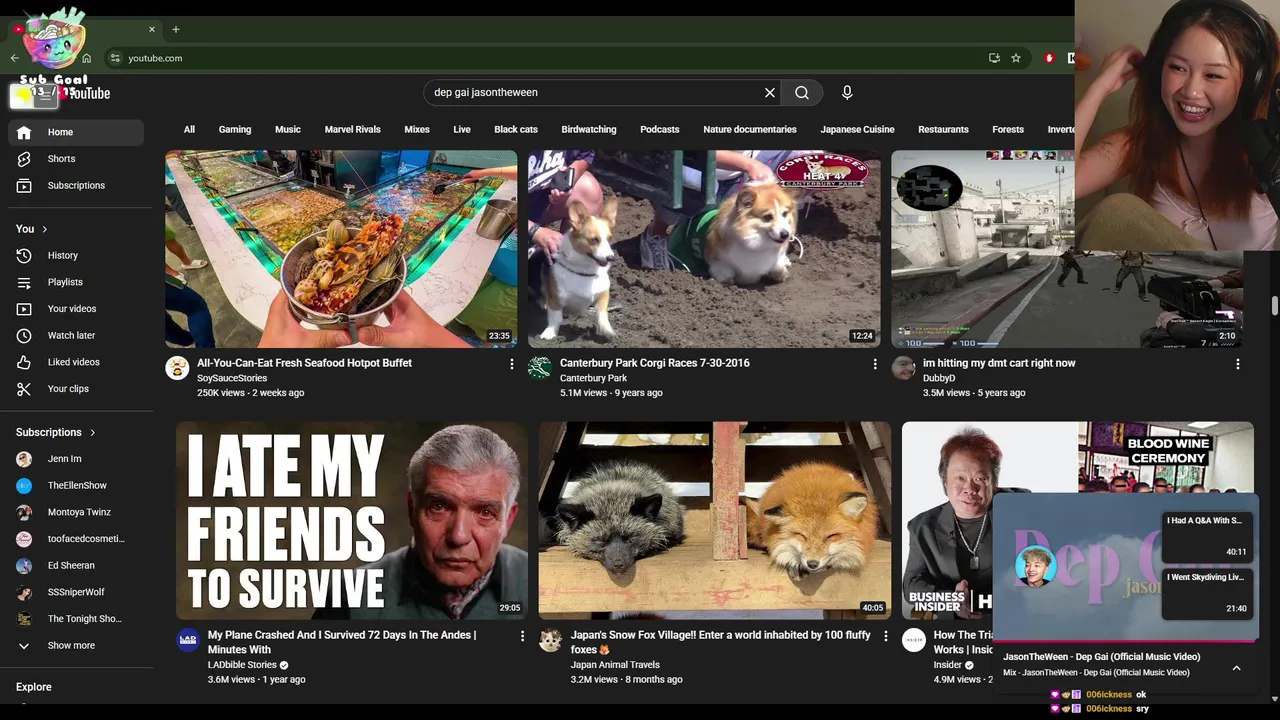Click the page vertical scrollbar thumb
The height and width of the screenshot is (720, 1280).
tap(1274, 306)
